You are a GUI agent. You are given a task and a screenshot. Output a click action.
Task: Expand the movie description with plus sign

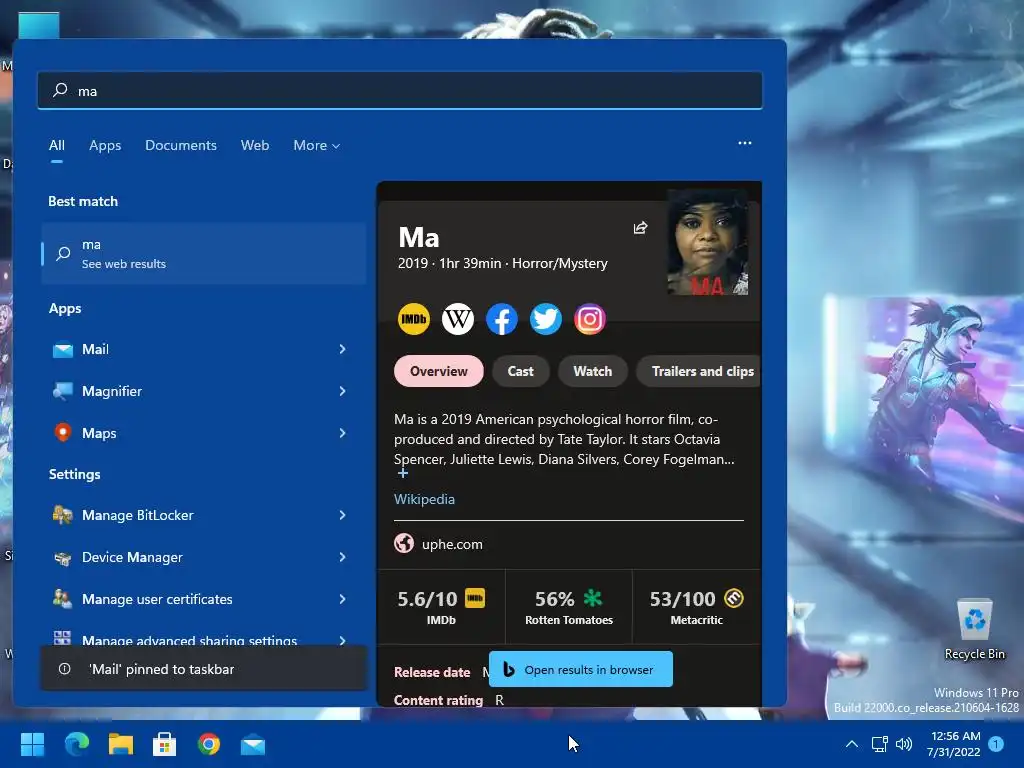[402, 473]
